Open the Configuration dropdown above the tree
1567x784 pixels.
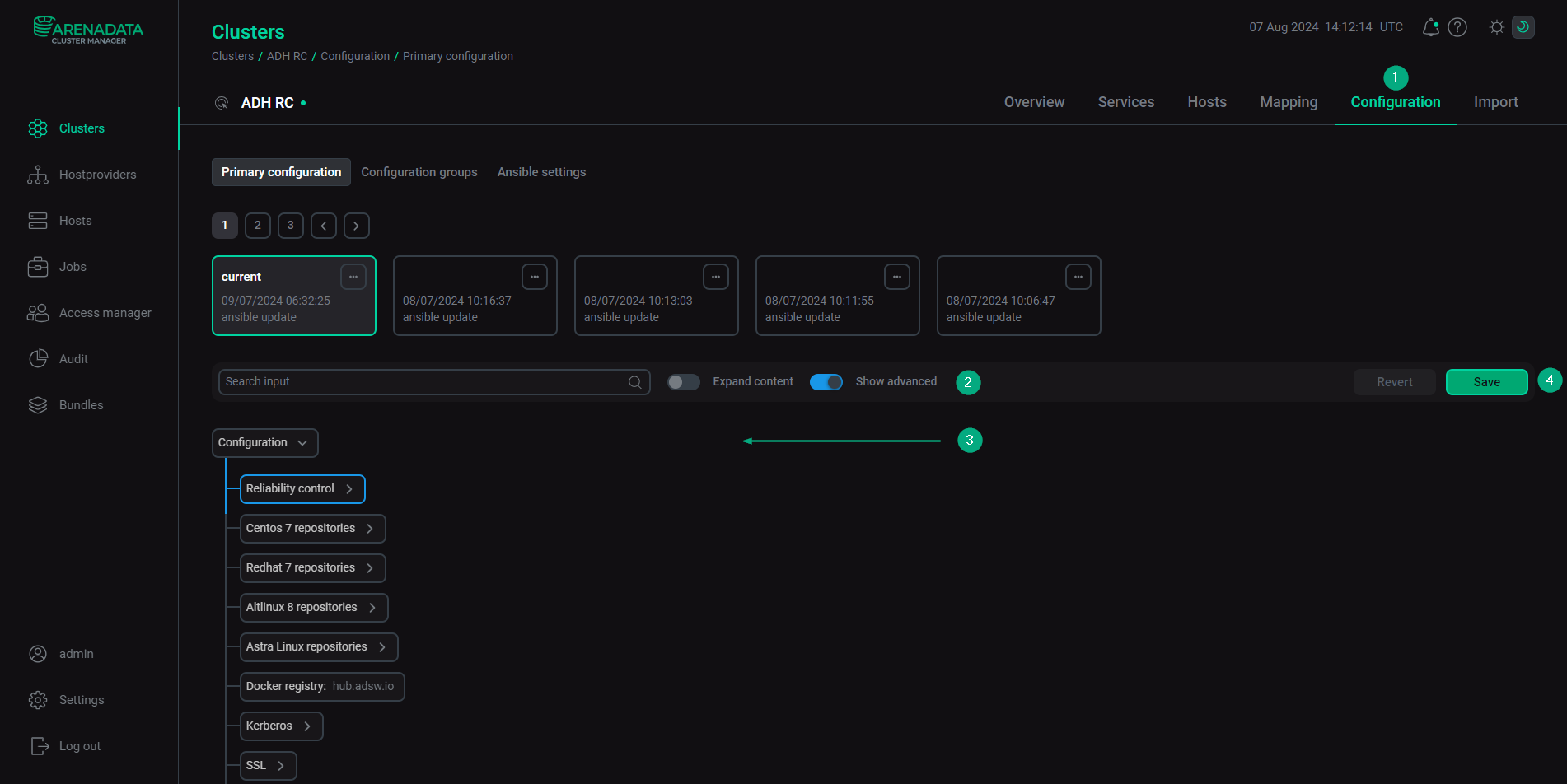coord(264,442)
